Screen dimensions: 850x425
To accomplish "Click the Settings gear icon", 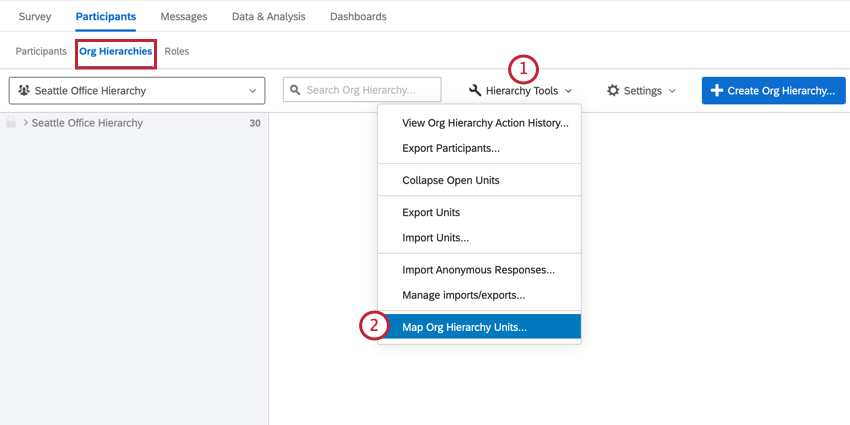I will 613,91.
